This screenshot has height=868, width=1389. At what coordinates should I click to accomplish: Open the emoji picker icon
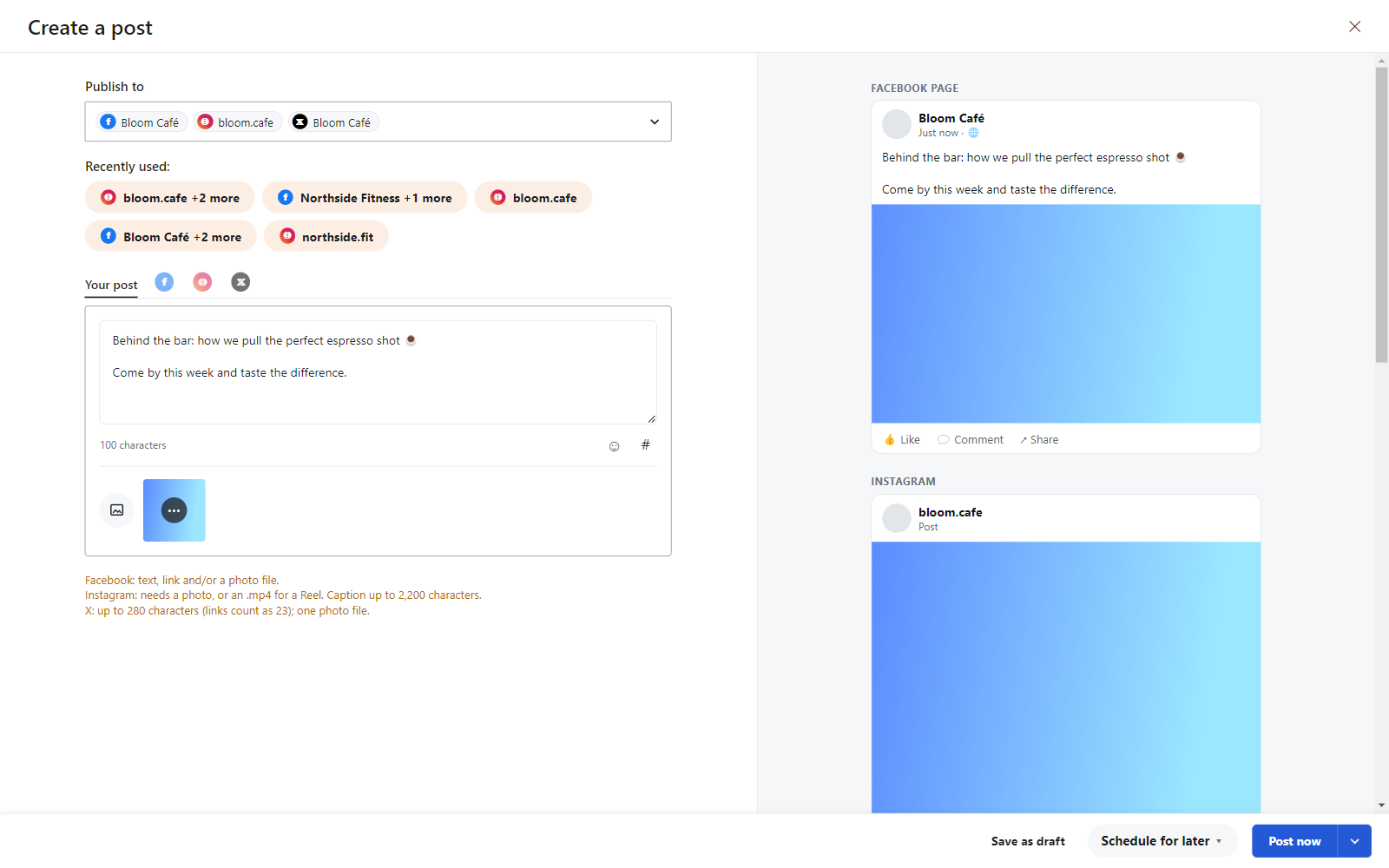[x=614, y=446]
